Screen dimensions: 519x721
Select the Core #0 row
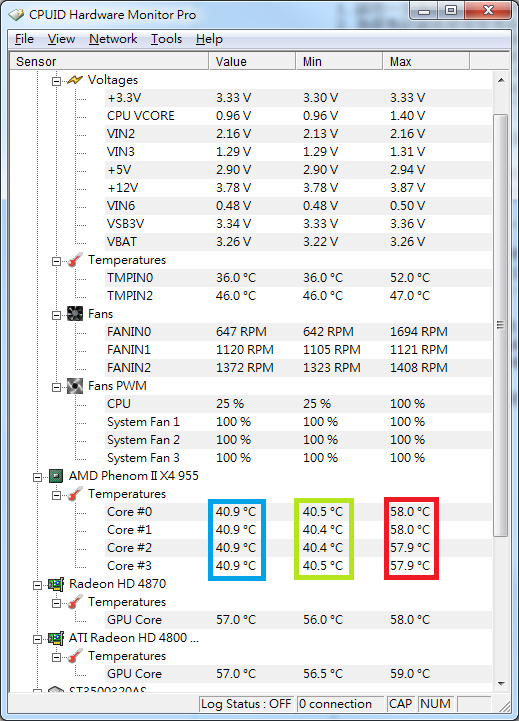(298, 512)
